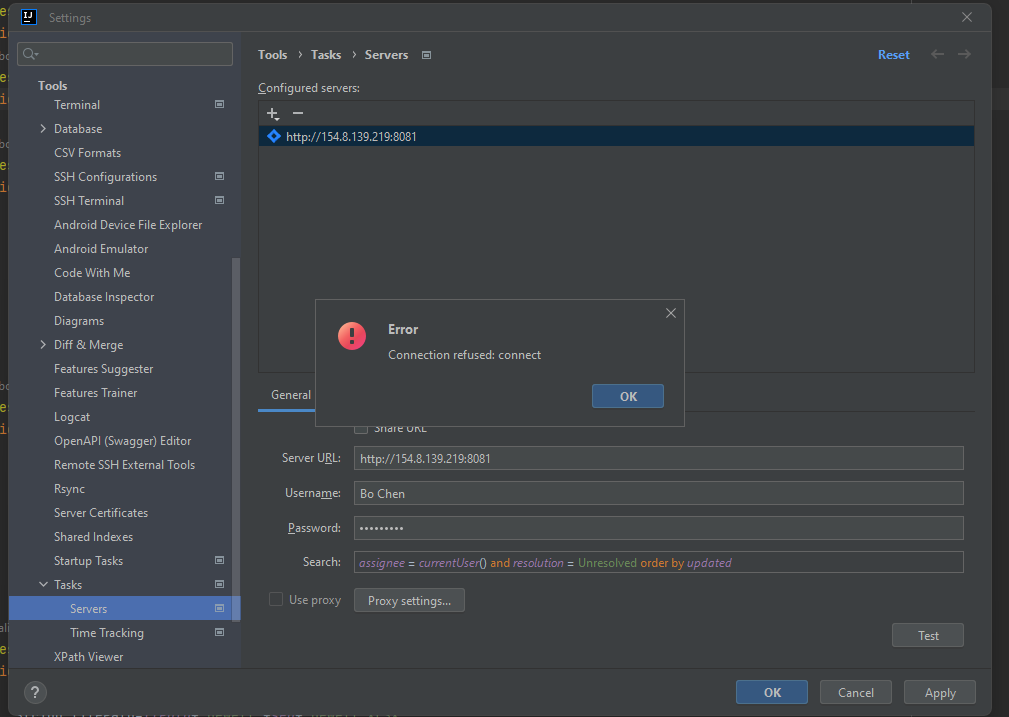Click the forward navigation arrow

[x=964, y=54]
